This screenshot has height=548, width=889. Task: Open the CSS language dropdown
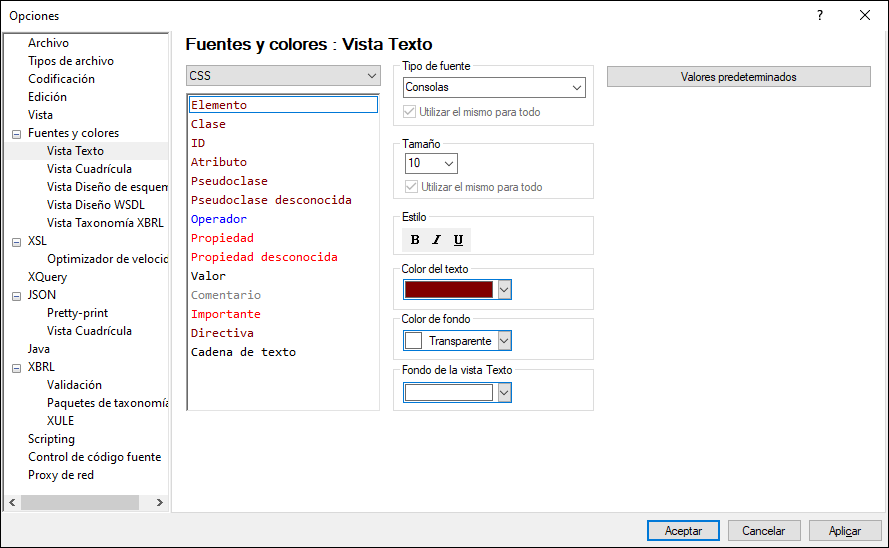(283, 76)
